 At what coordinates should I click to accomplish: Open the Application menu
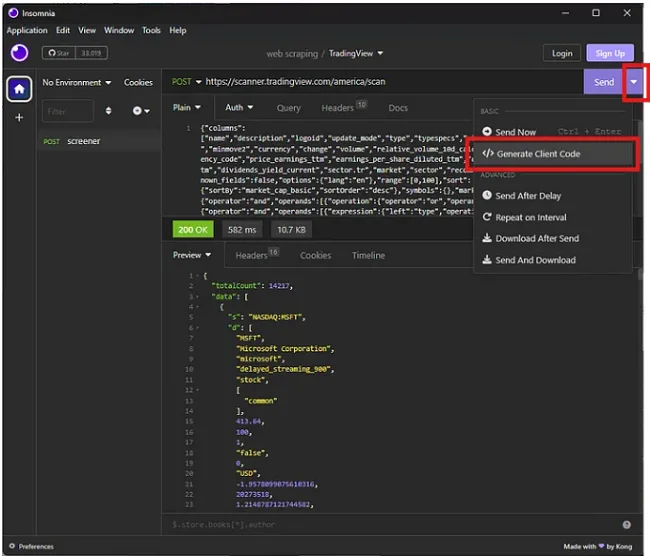(x=27, y=30)
